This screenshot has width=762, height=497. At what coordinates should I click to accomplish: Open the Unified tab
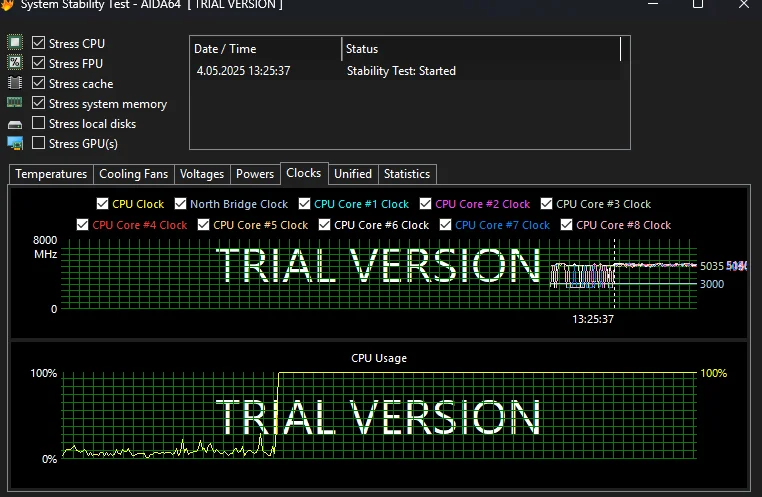tap(353, 174)
